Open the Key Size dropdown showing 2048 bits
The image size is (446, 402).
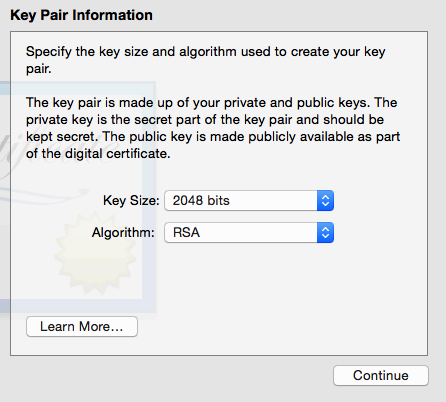[249, 201]
